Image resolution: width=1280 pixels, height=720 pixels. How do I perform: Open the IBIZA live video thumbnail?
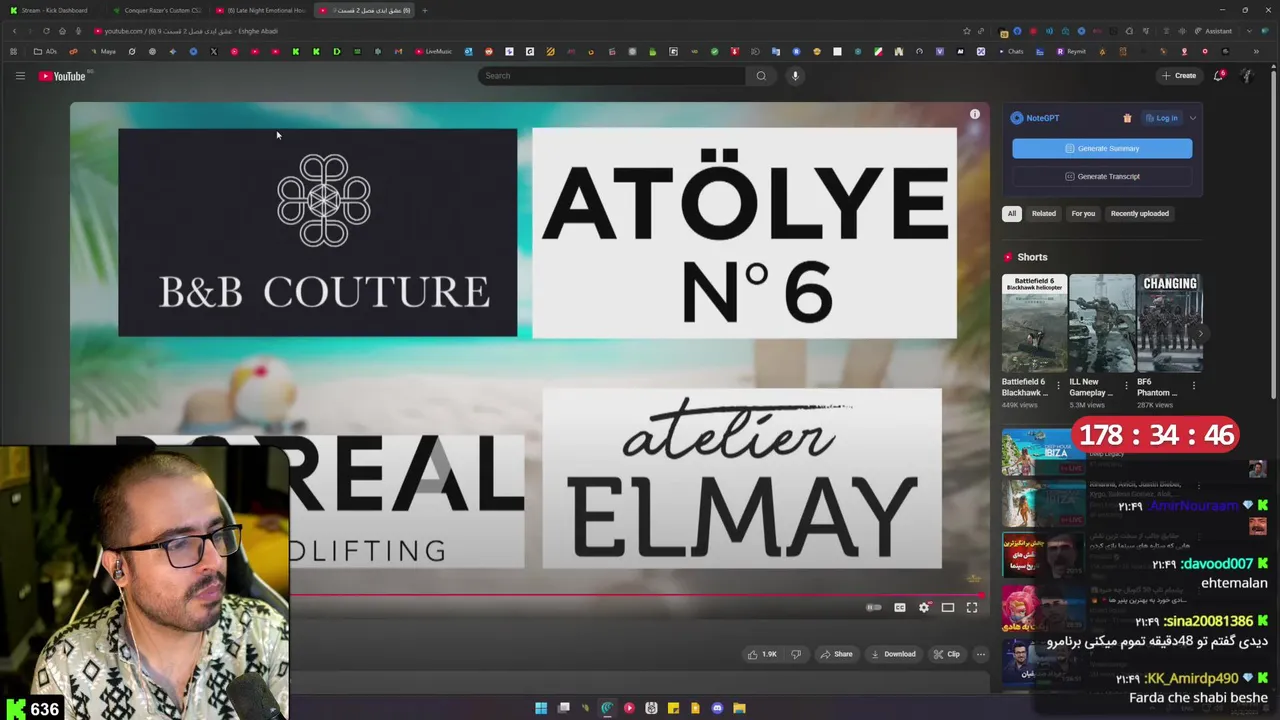point(1043,452)
